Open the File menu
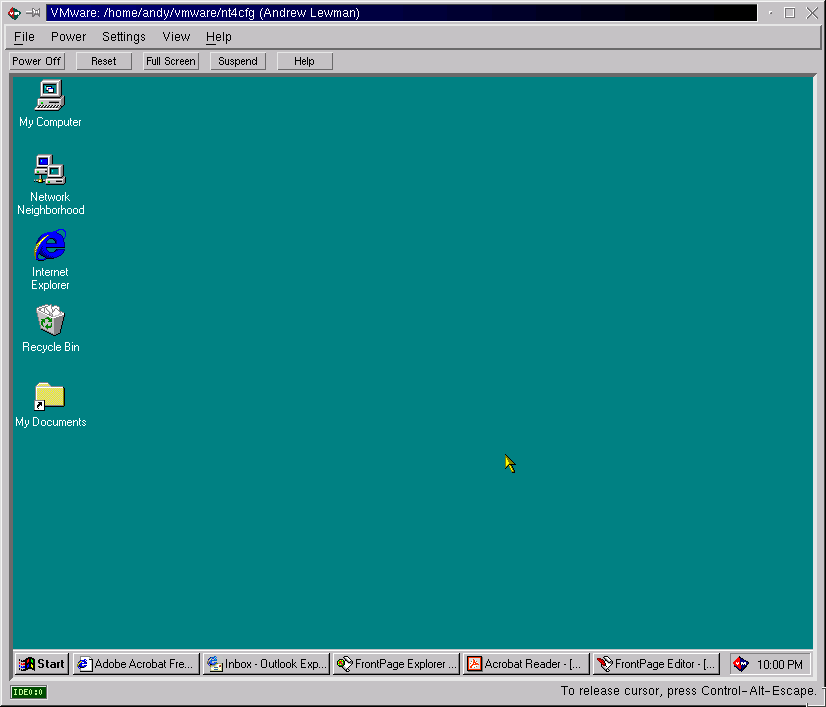The image size is (826, 707). [x=24, y=37]
